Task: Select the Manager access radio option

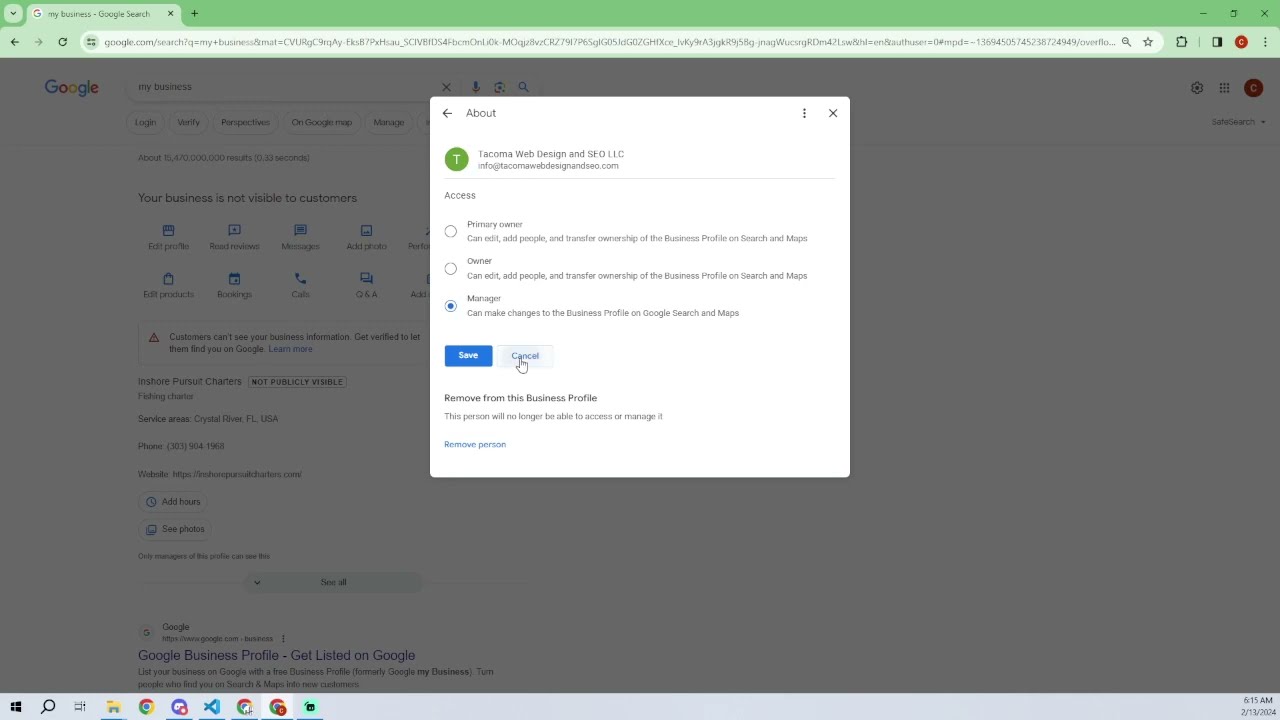Action: [451, 306]
